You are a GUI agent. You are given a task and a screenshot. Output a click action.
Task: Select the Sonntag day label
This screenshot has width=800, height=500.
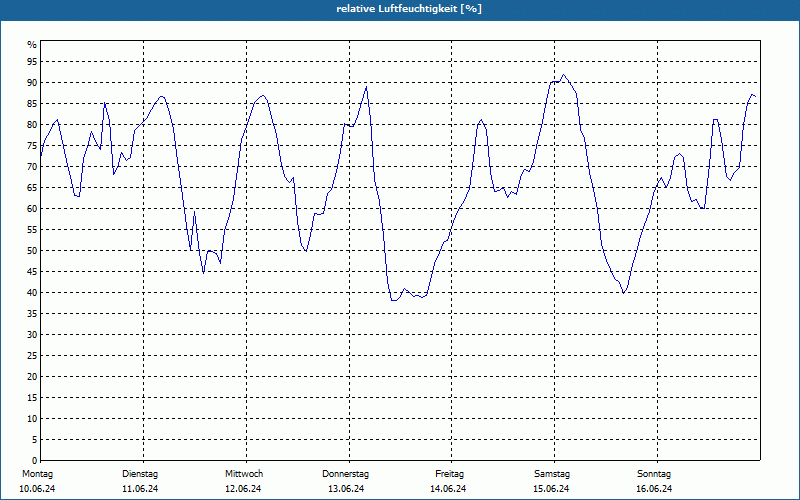click(x=654, y=474)
